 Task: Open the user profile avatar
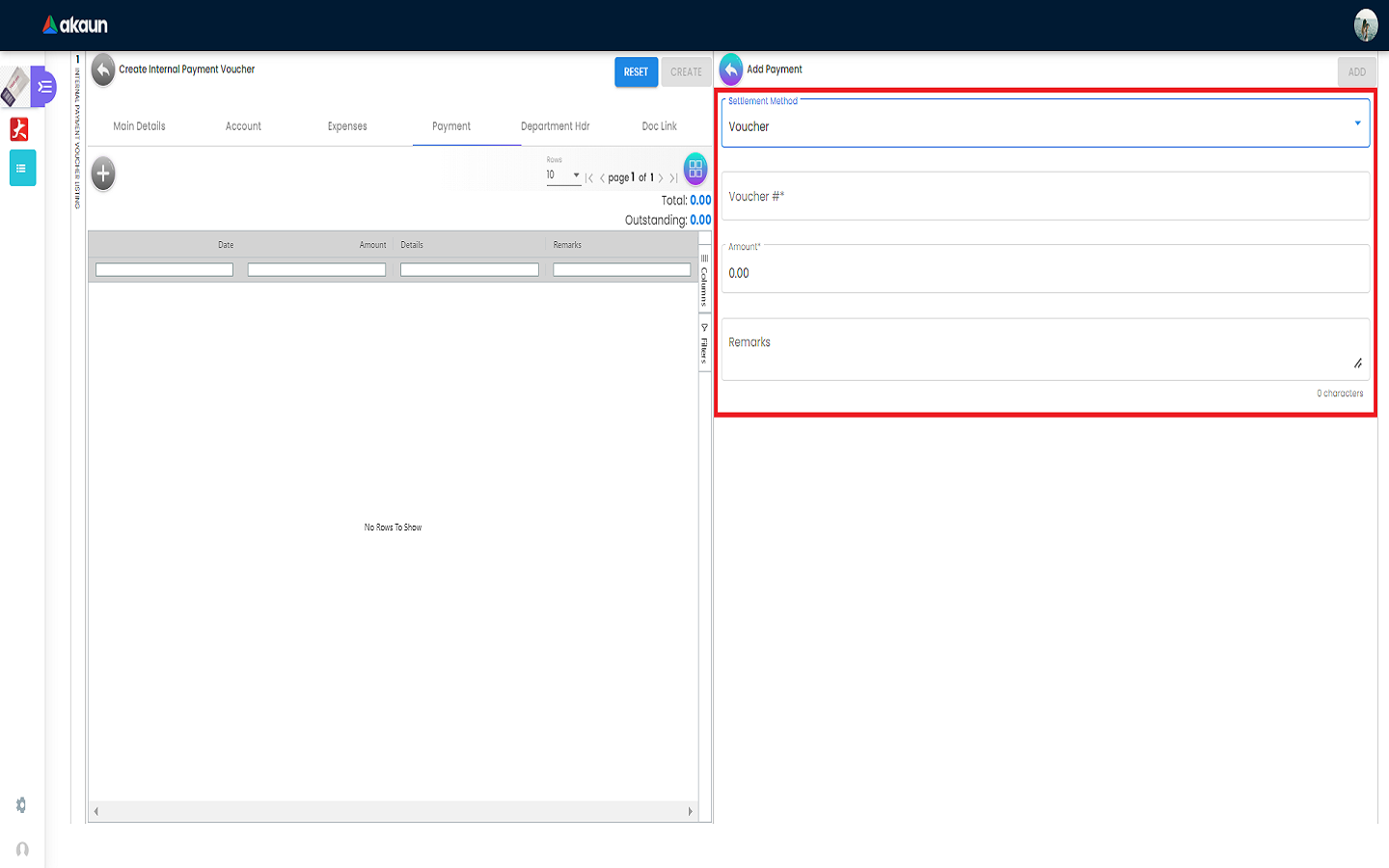pos(1365,25)
